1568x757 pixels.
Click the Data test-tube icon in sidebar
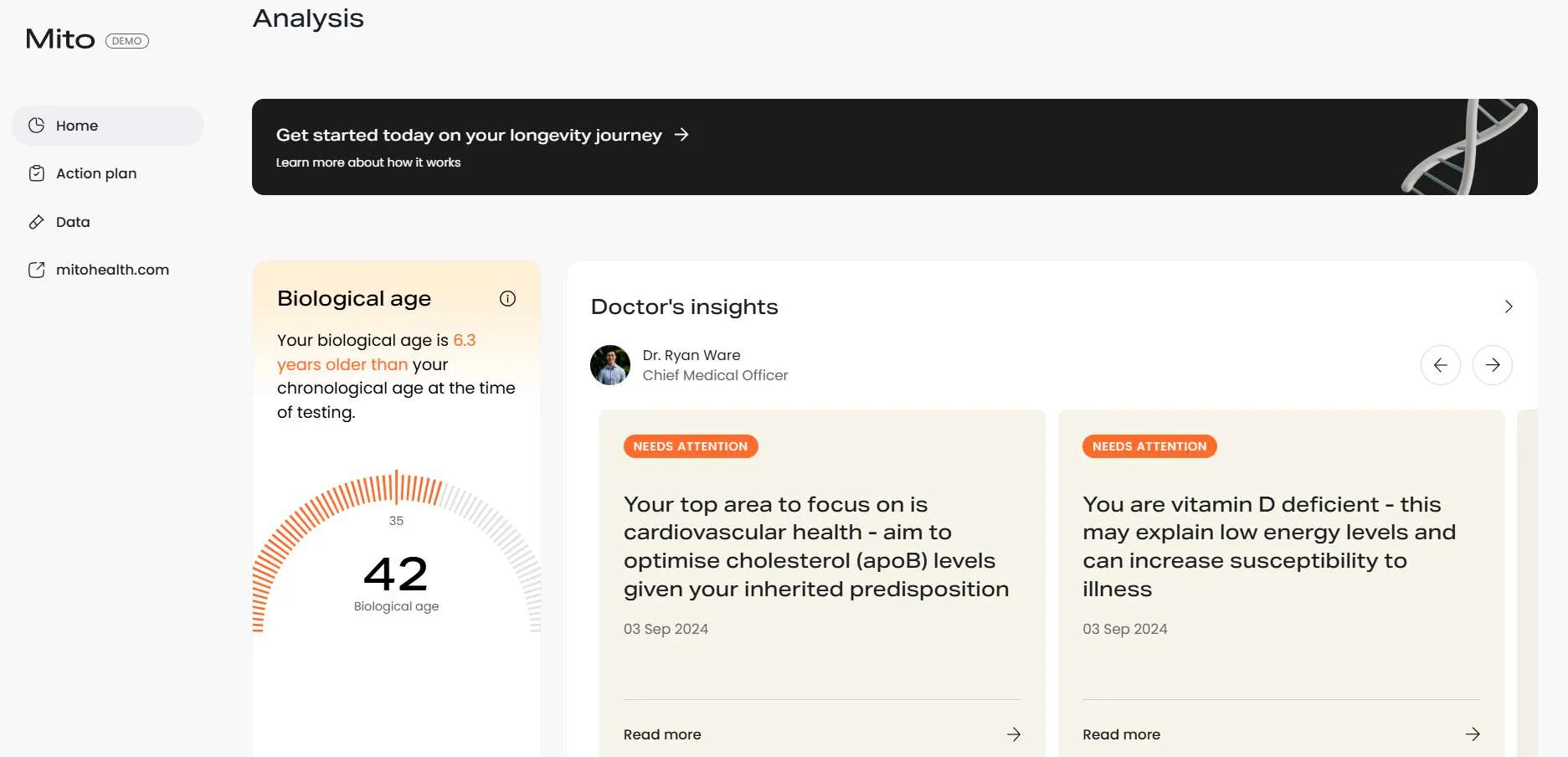tap(36, 221)
